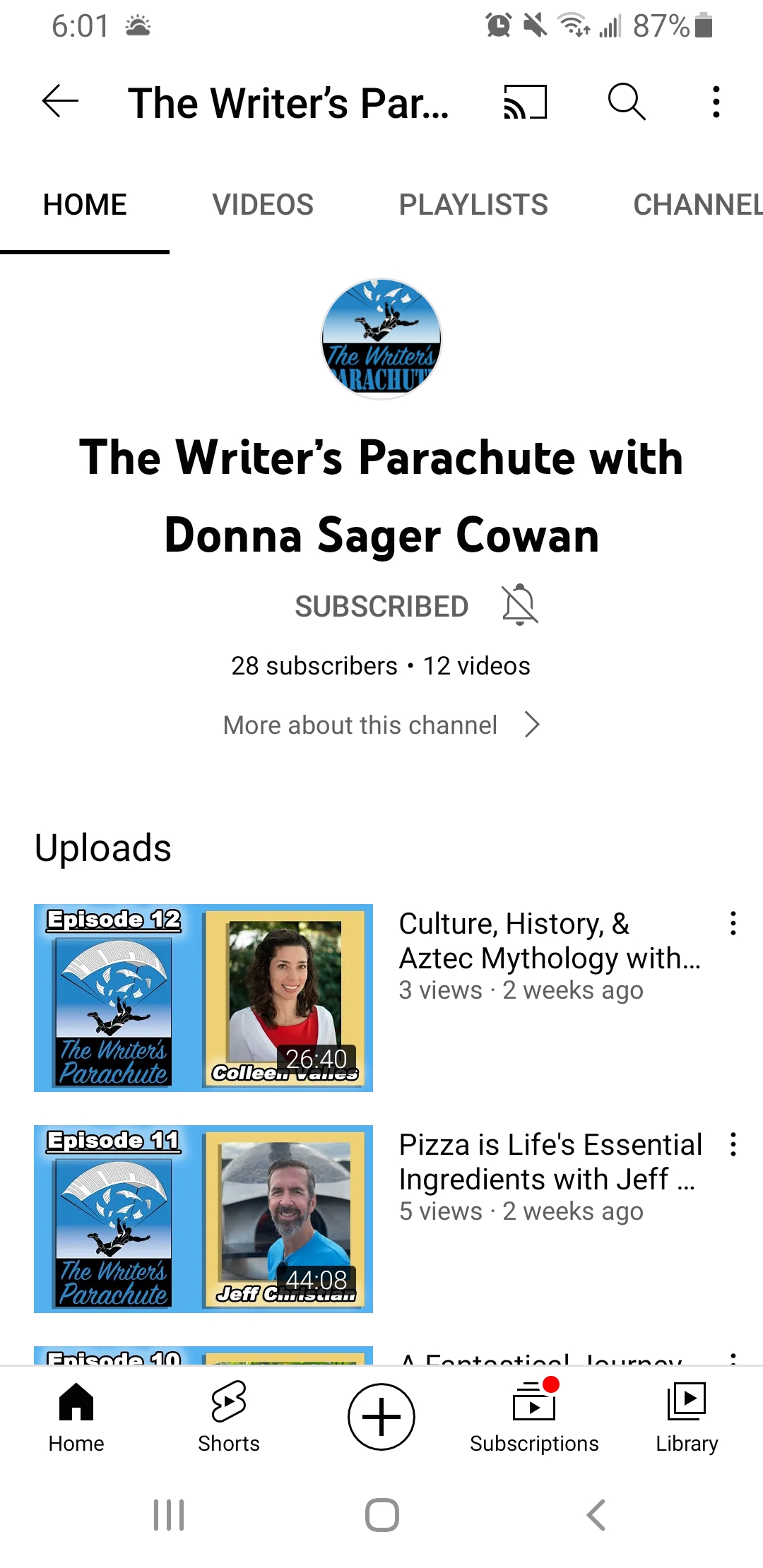Open the Pizza is Life's Essential Ingredients title
Screen dimensions: 763x1568
[550, 1162]
